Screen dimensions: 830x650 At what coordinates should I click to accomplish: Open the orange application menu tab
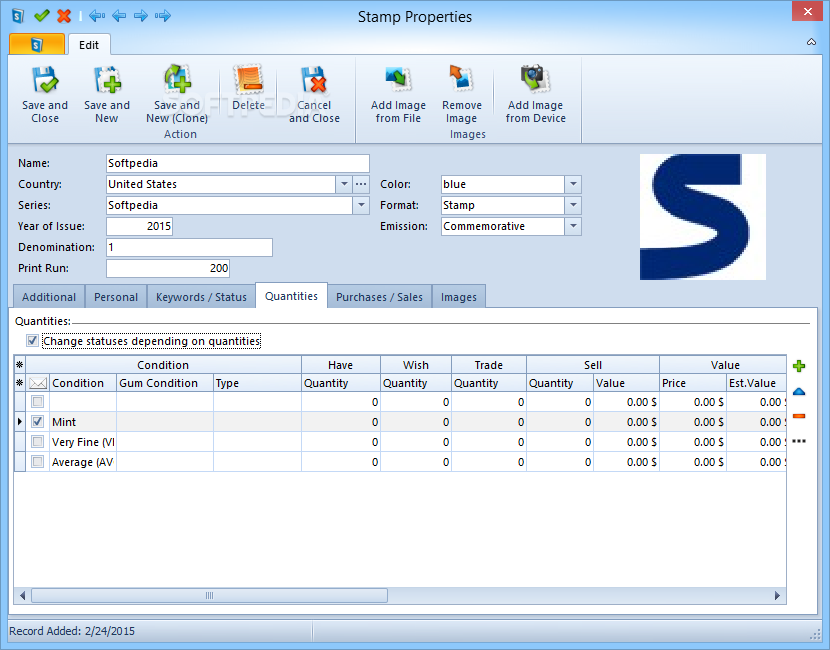pos(37,44)
